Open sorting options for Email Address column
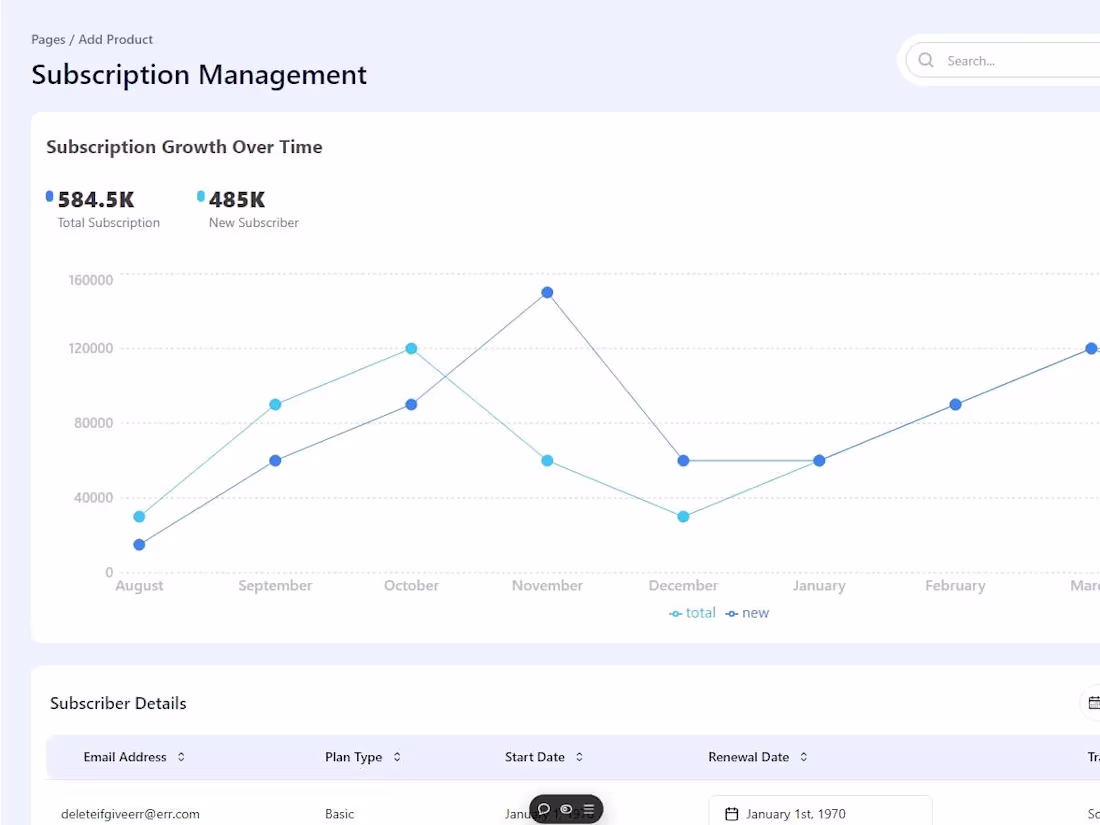Viewport: 1100px width, 825px height. point(181,757)
